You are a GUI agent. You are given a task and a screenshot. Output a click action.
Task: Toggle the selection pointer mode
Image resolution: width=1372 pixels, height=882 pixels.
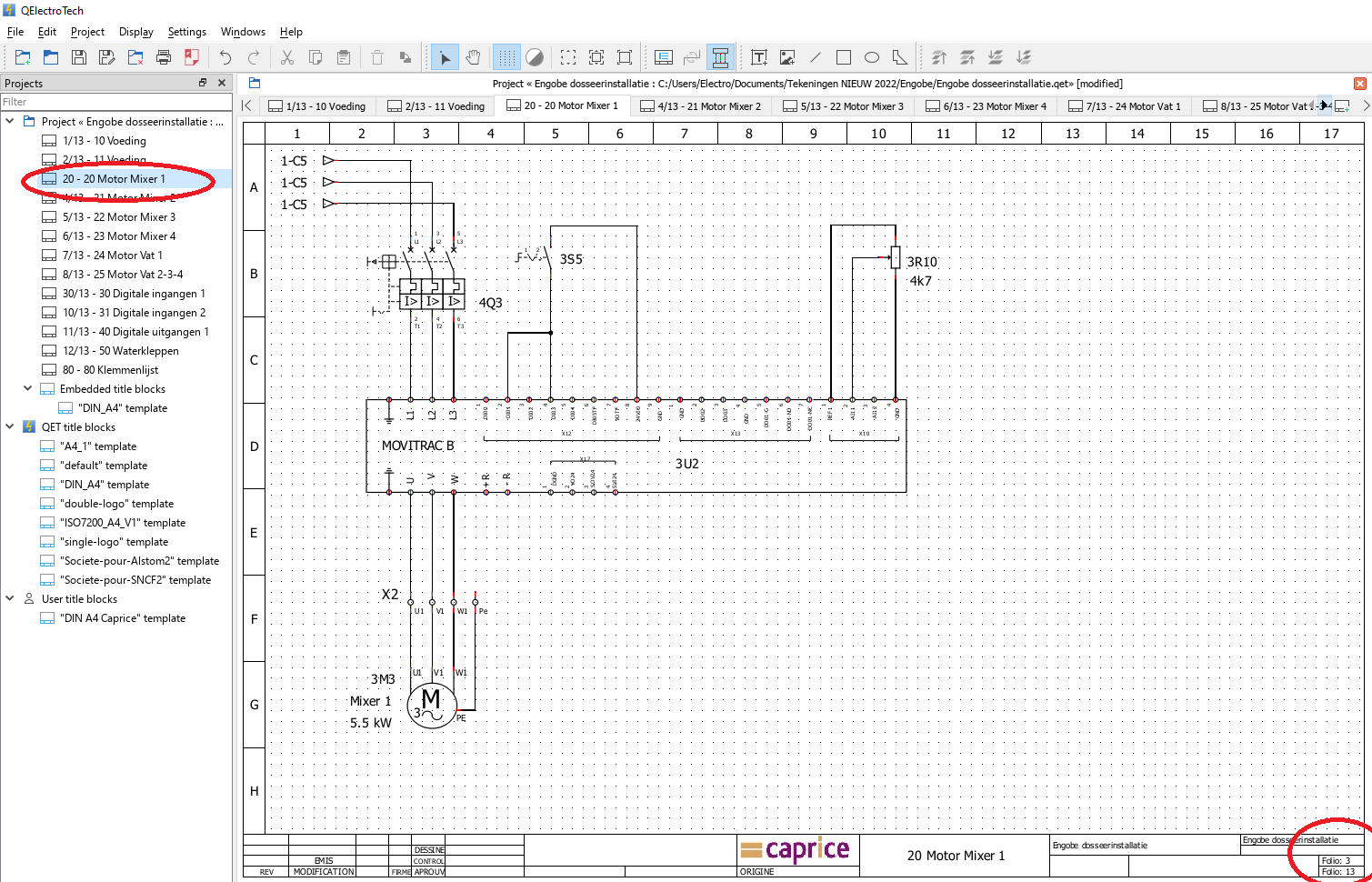[445, 58]
